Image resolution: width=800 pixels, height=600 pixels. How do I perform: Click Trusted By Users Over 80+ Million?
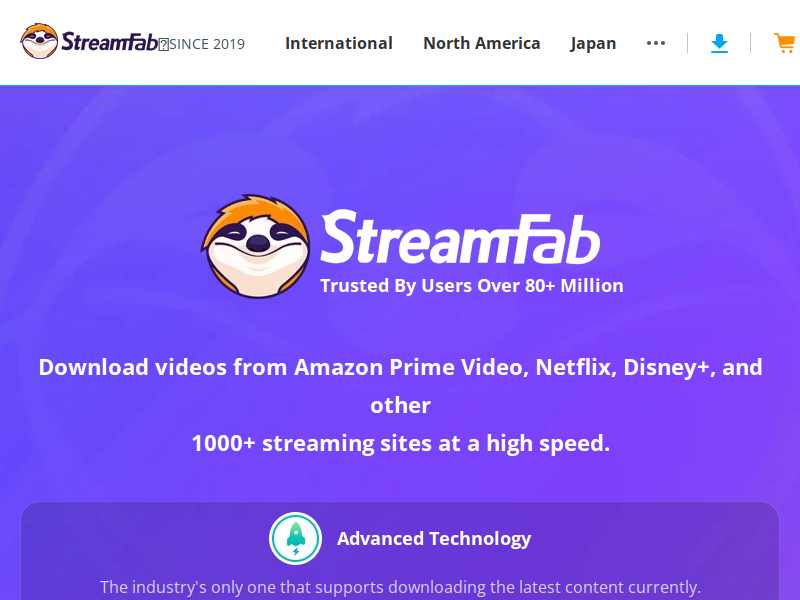tap(472, 286)
